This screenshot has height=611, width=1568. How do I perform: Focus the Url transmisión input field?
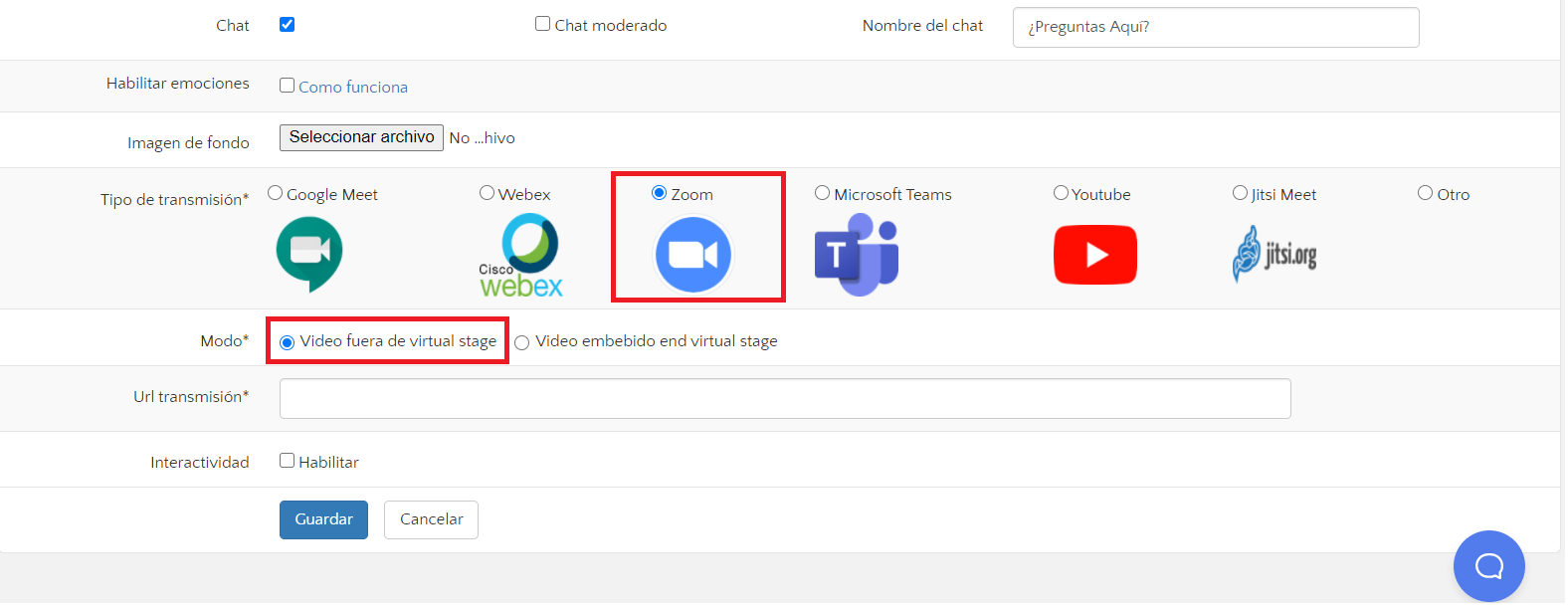(785, 398)
